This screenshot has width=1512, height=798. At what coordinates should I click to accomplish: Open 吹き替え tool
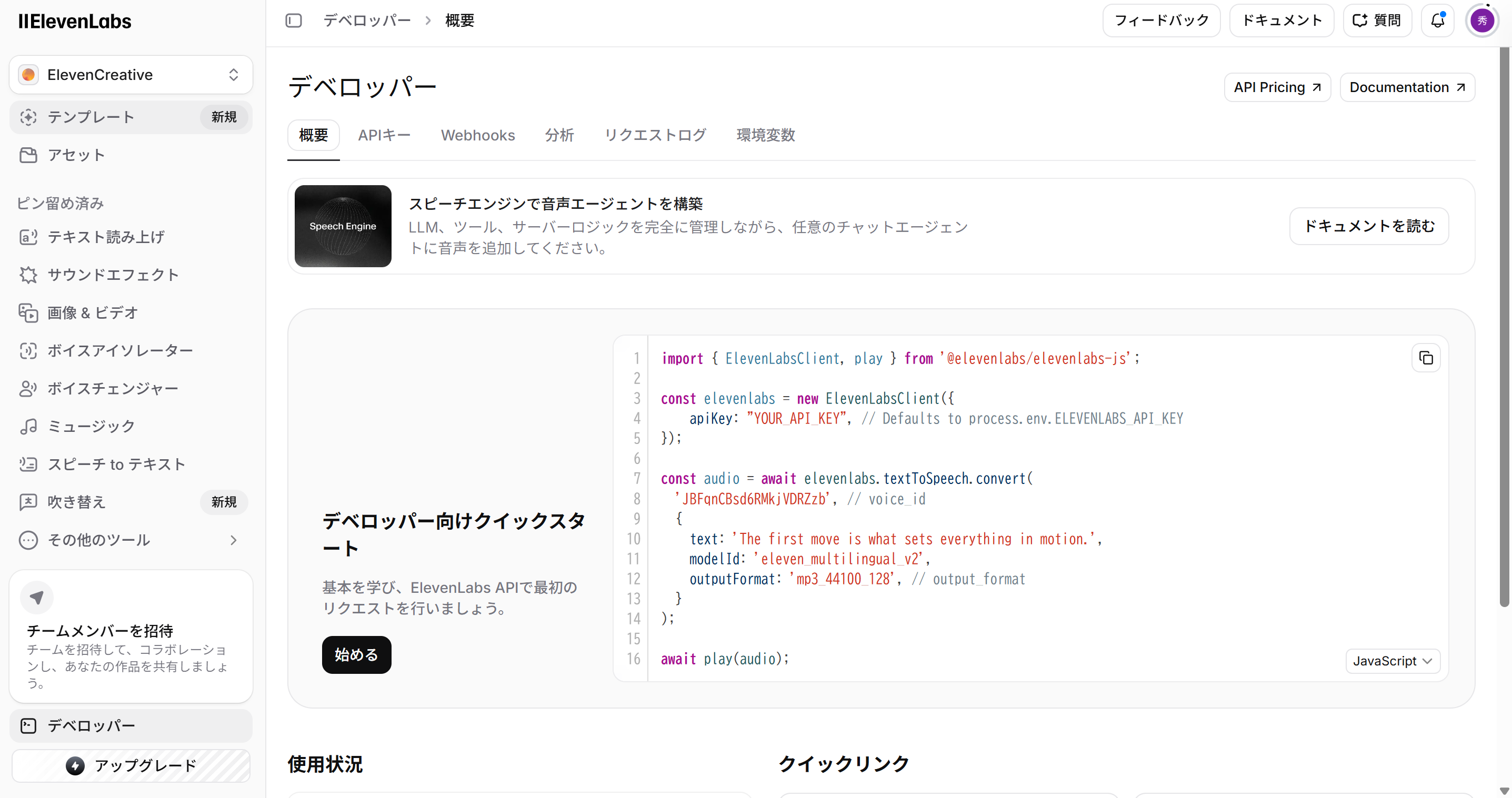point(131,502)
